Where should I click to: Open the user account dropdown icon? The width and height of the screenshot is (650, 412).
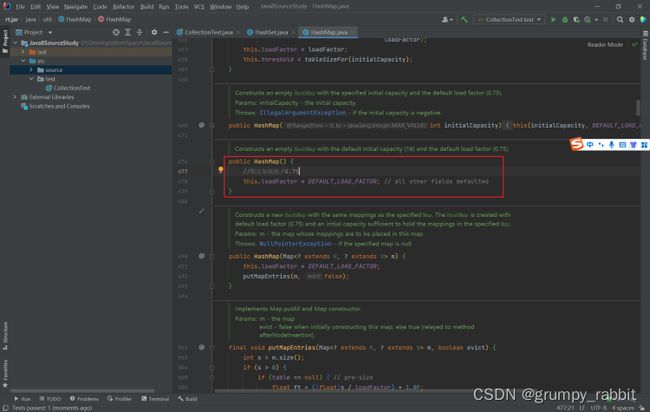447,19
